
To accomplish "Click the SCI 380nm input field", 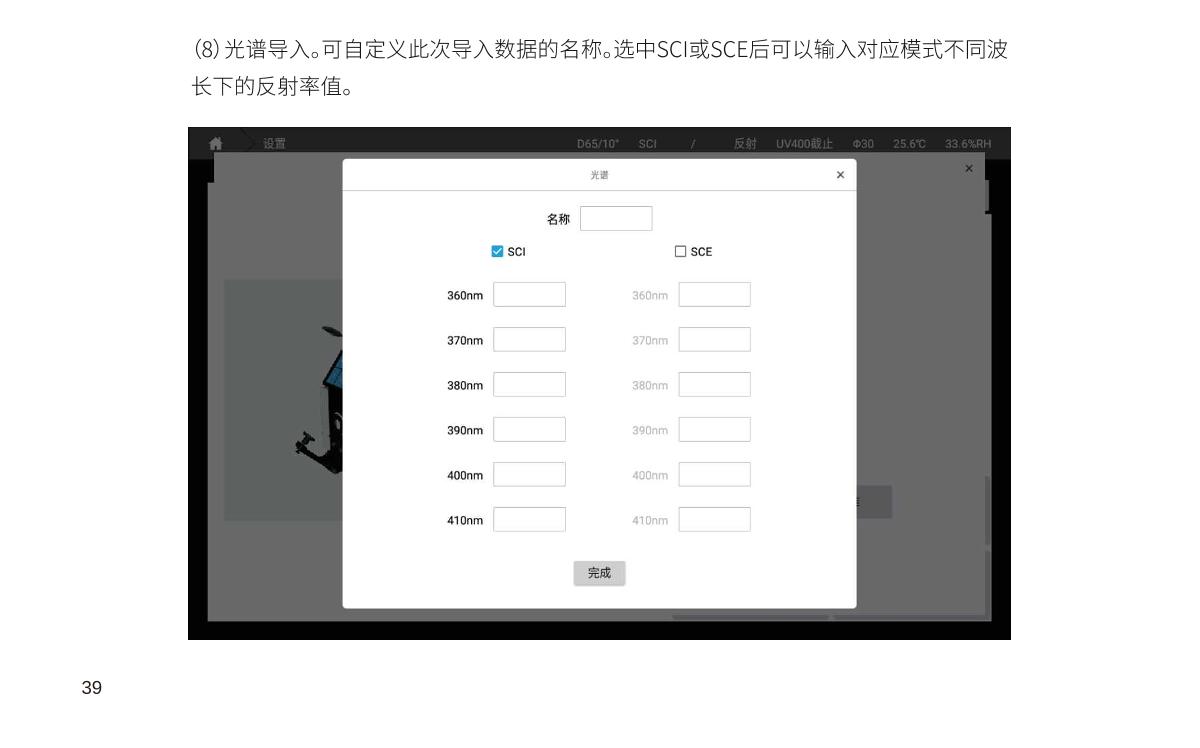I will 529,385.
